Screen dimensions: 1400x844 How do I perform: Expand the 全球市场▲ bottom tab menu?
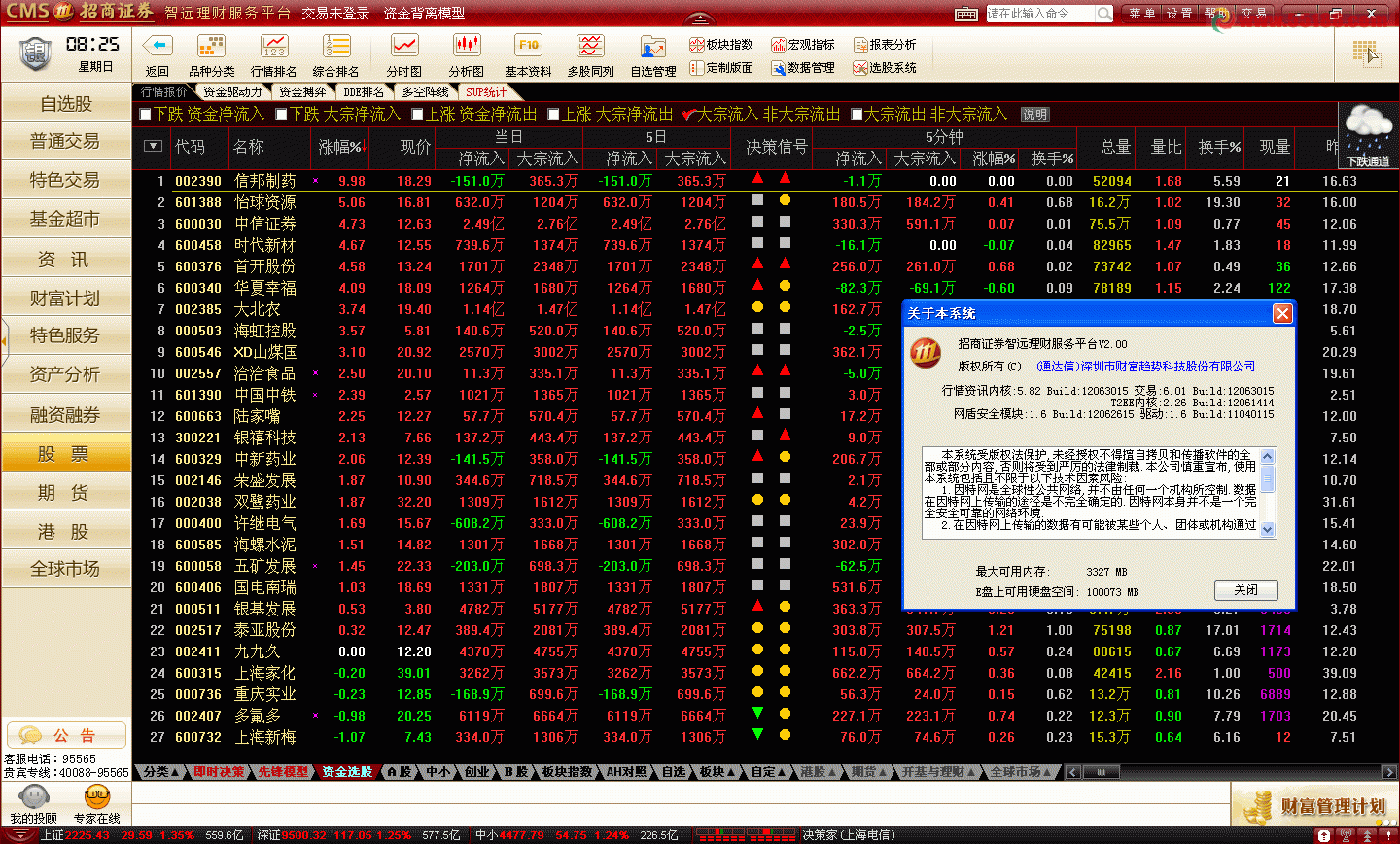(x=1022, y=772)
